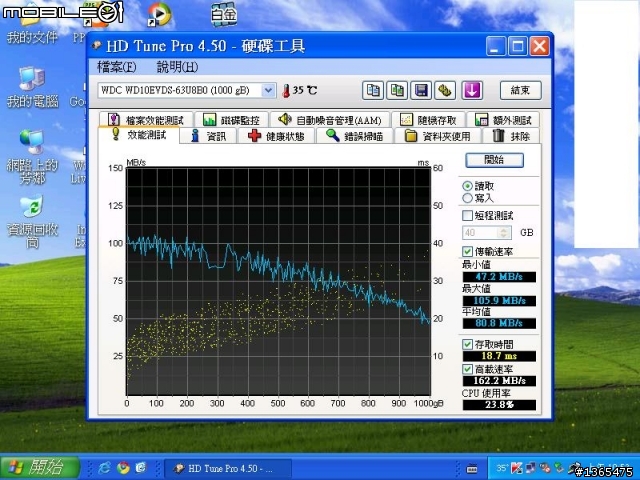Open the 檔案(F) menu
Viewport: 640px width, 480px height.
click(117, 67)
